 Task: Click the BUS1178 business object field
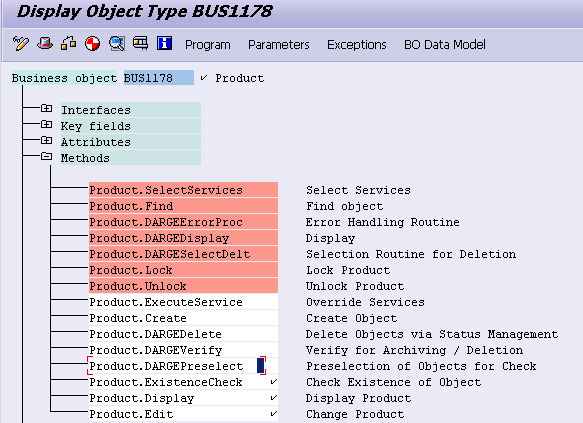tap(159, 78)
